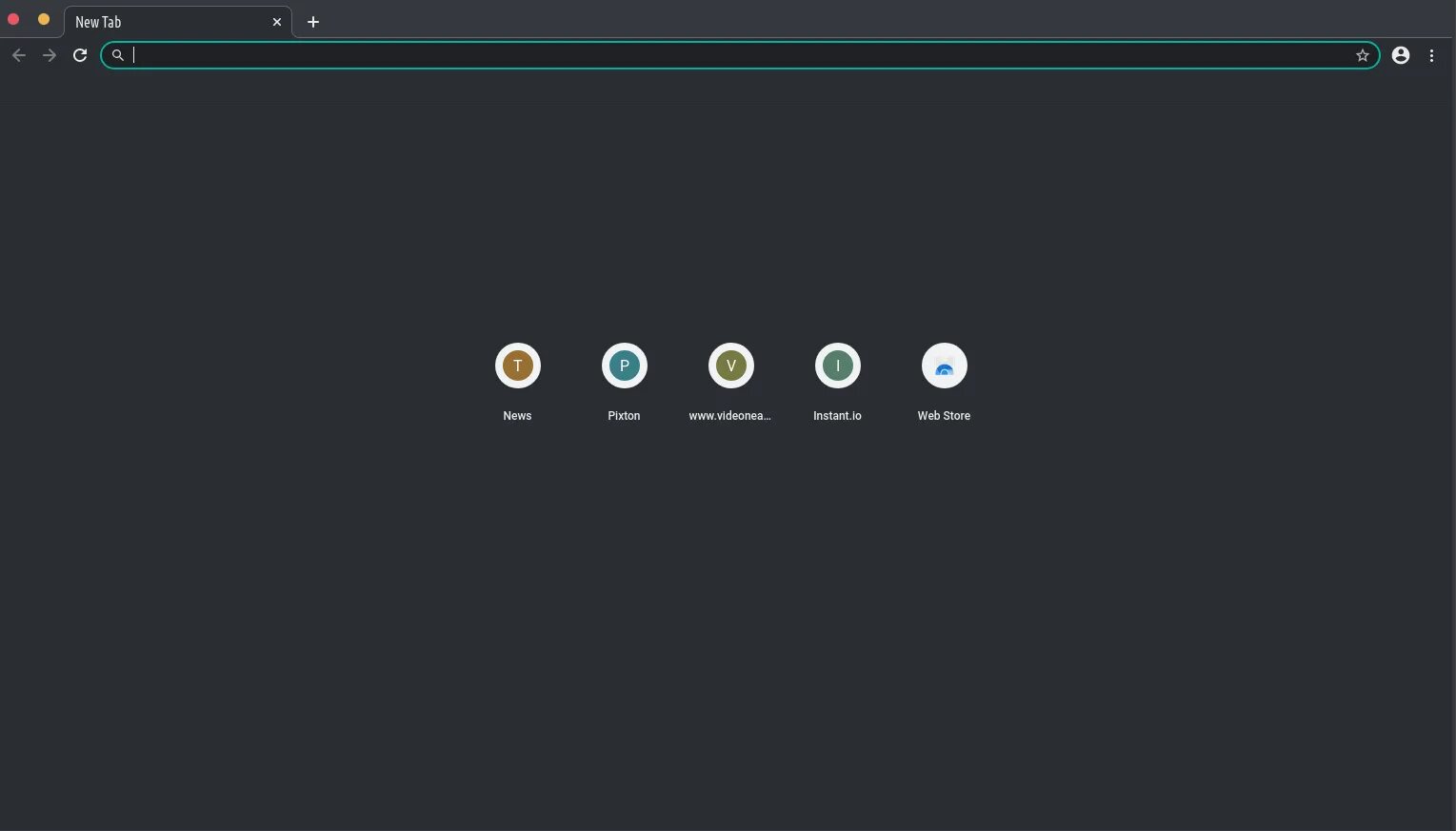Focus the address bar input field
Viewport: 1456px width, 831px height.
[741, 55]
